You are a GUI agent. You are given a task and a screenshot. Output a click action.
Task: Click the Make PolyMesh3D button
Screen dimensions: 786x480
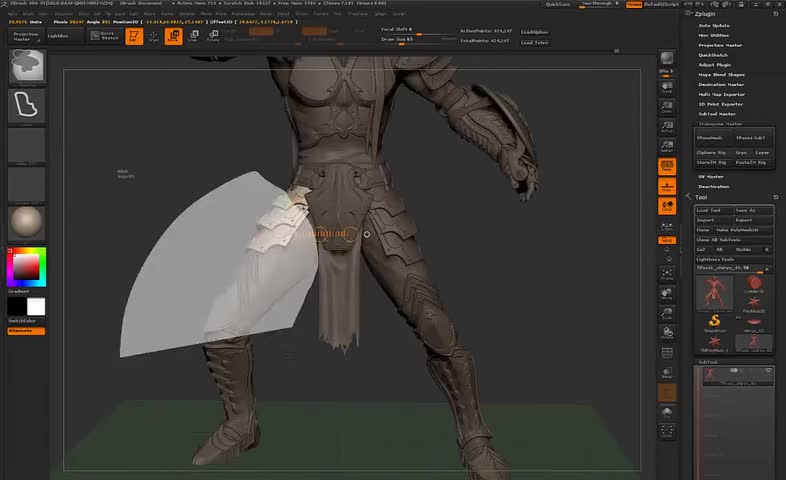point(743,230)
